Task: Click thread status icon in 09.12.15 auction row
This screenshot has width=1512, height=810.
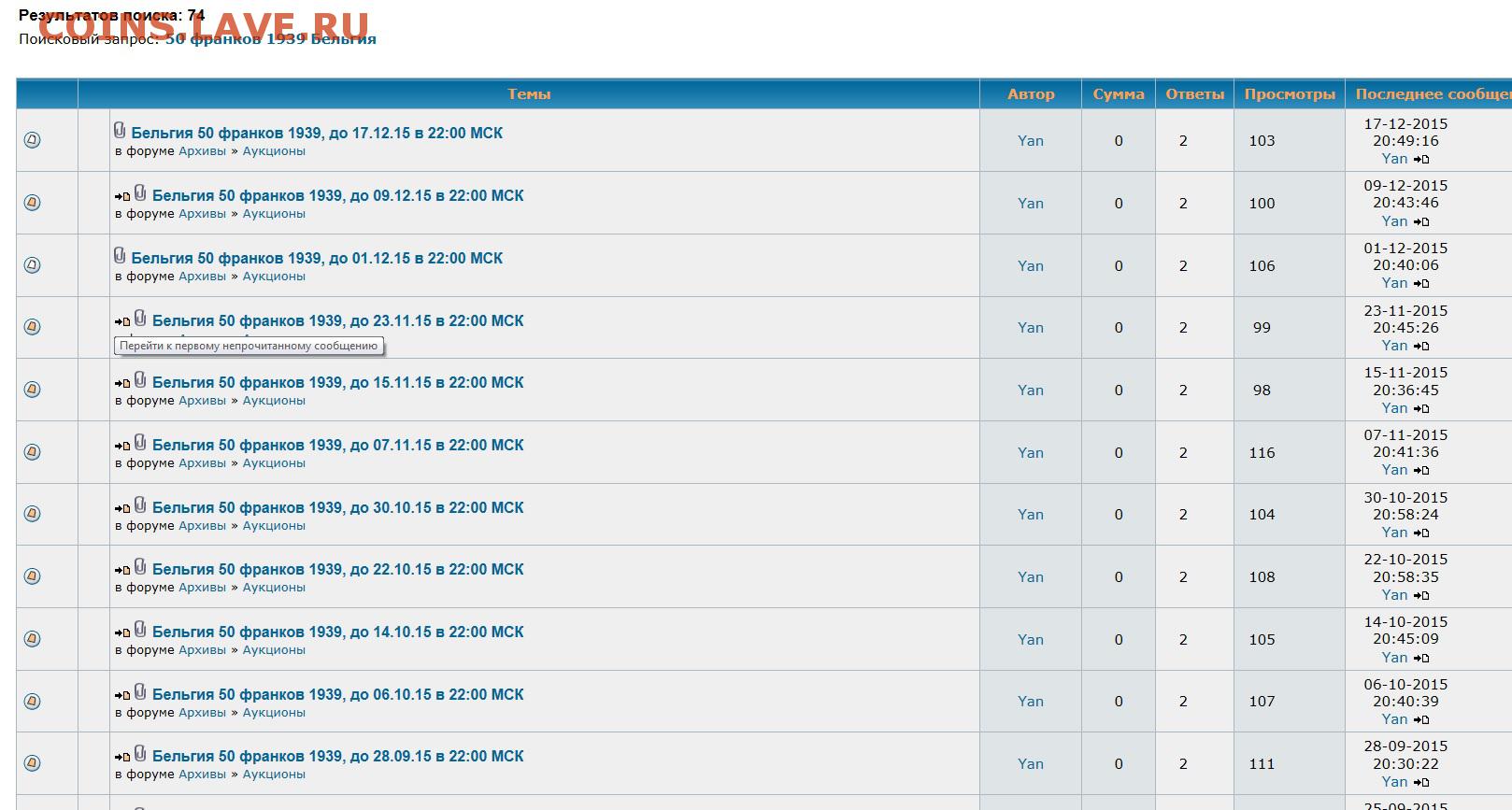Action: coord(32,202)
